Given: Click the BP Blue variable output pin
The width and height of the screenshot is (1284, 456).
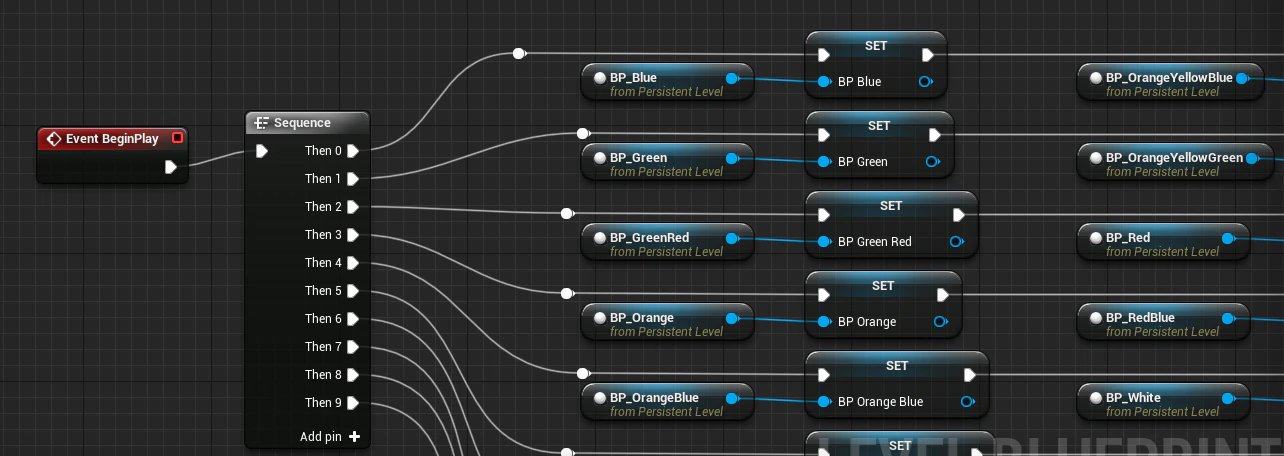Looking at the screenshot, I should point(926,82).
